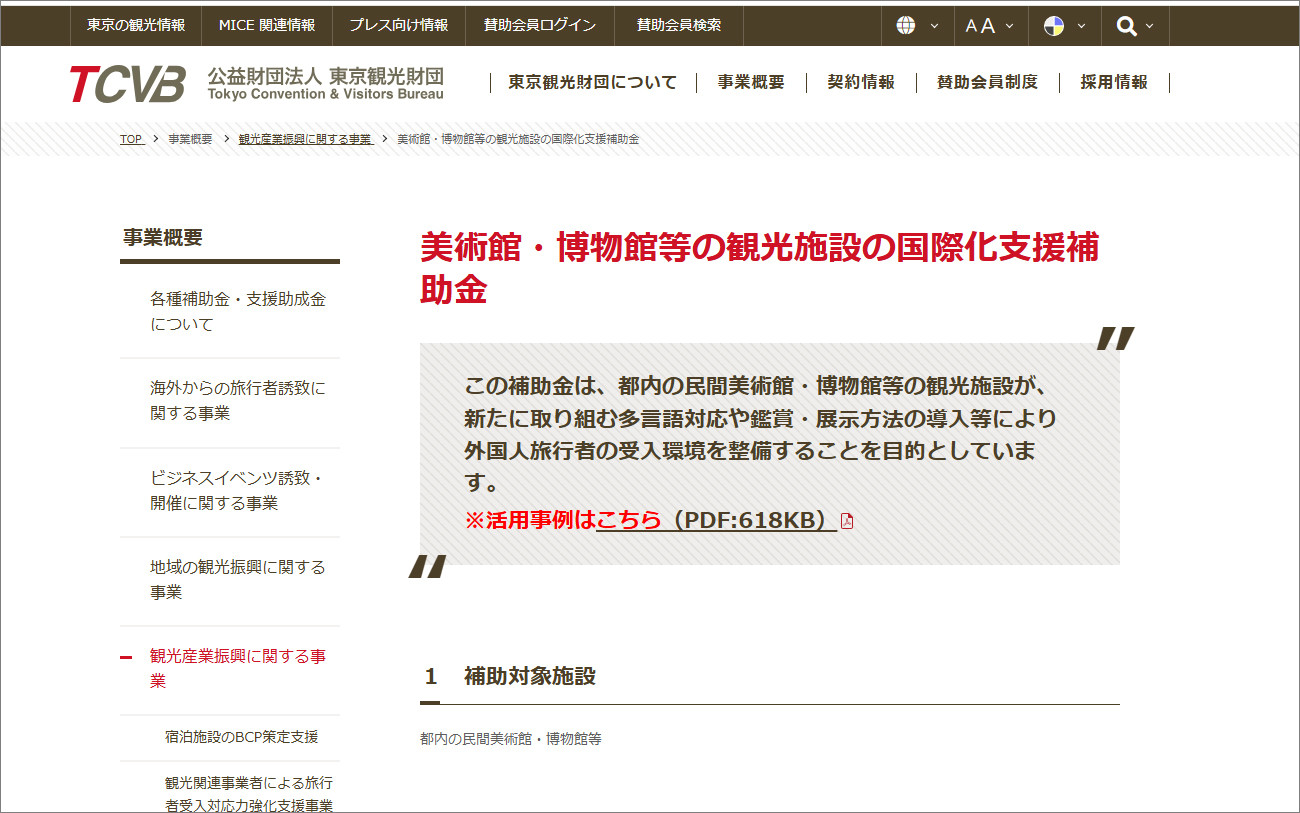Screen dimensions: 1300x813
Task: Click the PDF icon beside 618KB link
Action: pyautogui.click(x=847, y=521)
